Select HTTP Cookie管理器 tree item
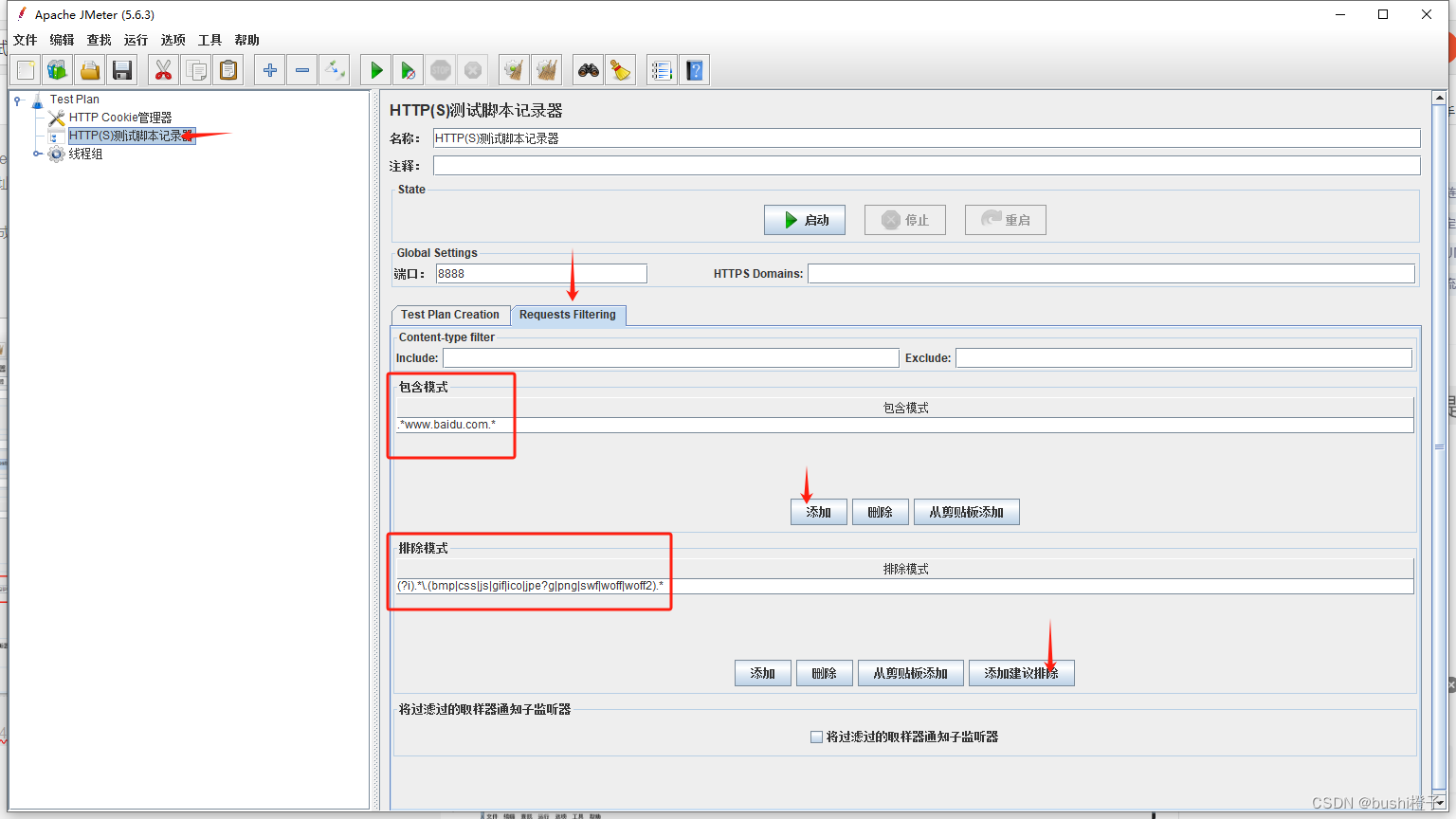The width and height of the screenshot is (1456, 819). (x=120, y=118)
